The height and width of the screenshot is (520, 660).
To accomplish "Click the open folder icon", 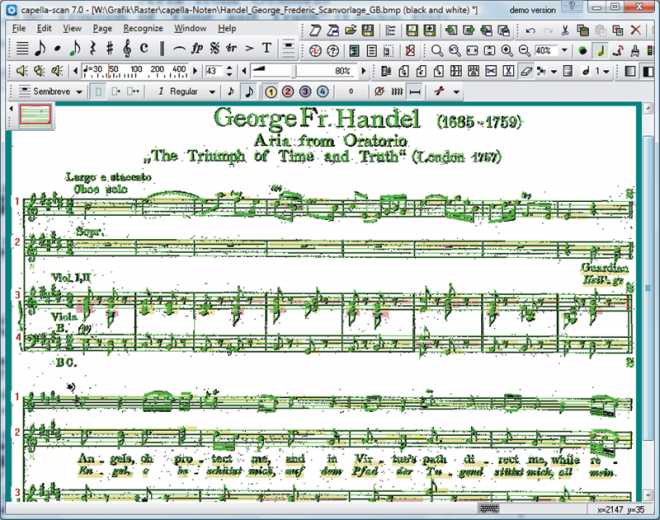I will (x=350, y=30).
